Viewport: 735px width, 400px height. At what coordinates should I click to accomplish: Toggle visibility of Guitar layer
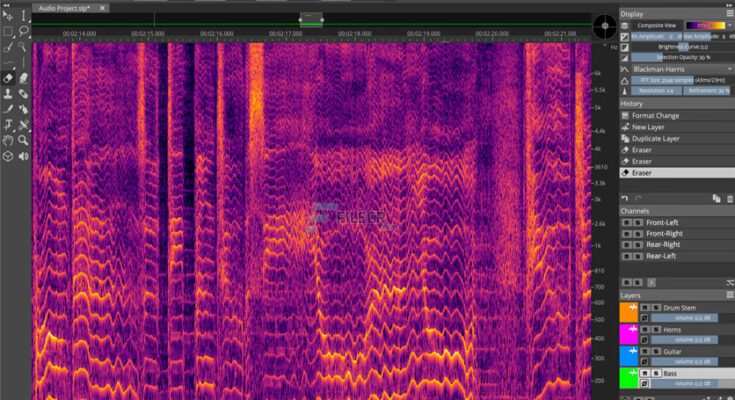[x=645, y=351]
